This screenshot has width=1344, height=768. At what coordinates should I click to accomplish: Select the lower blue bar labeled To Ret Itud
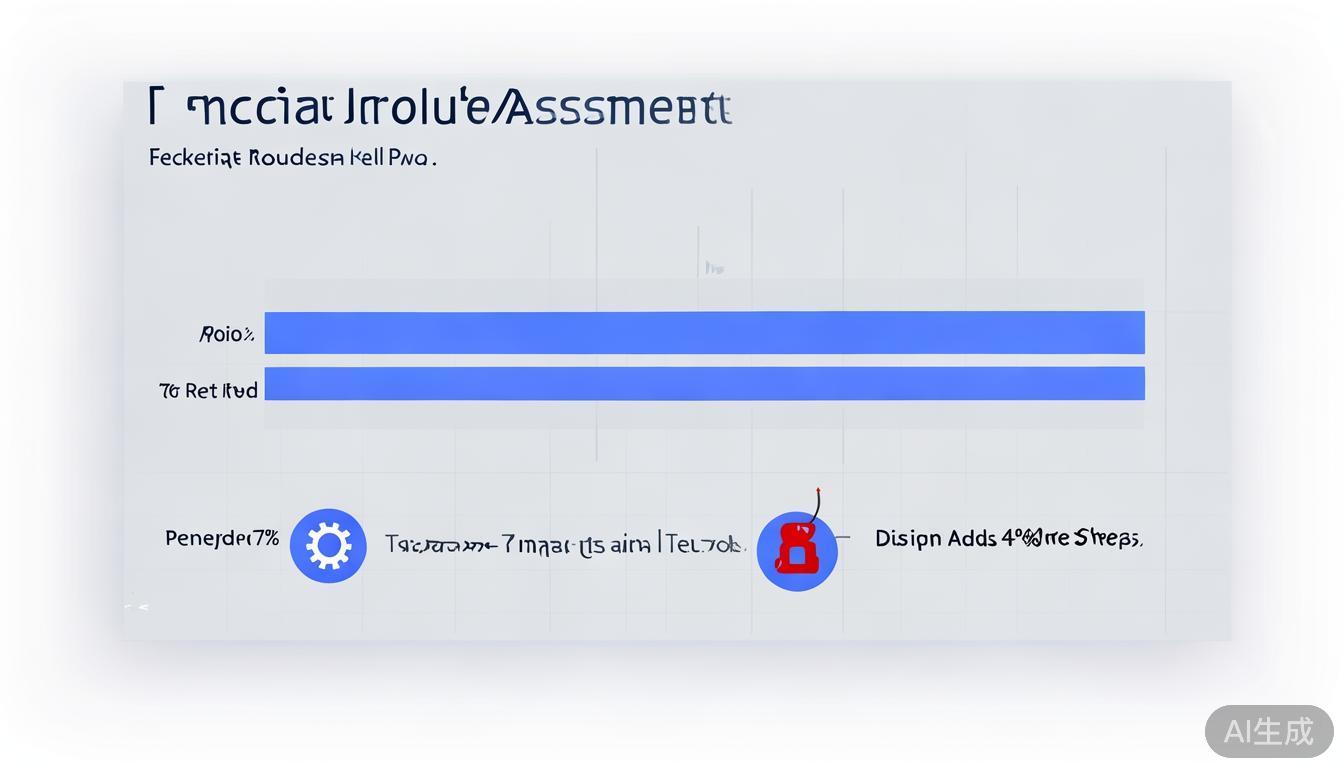pyautogui.click(x=704, y=384)
